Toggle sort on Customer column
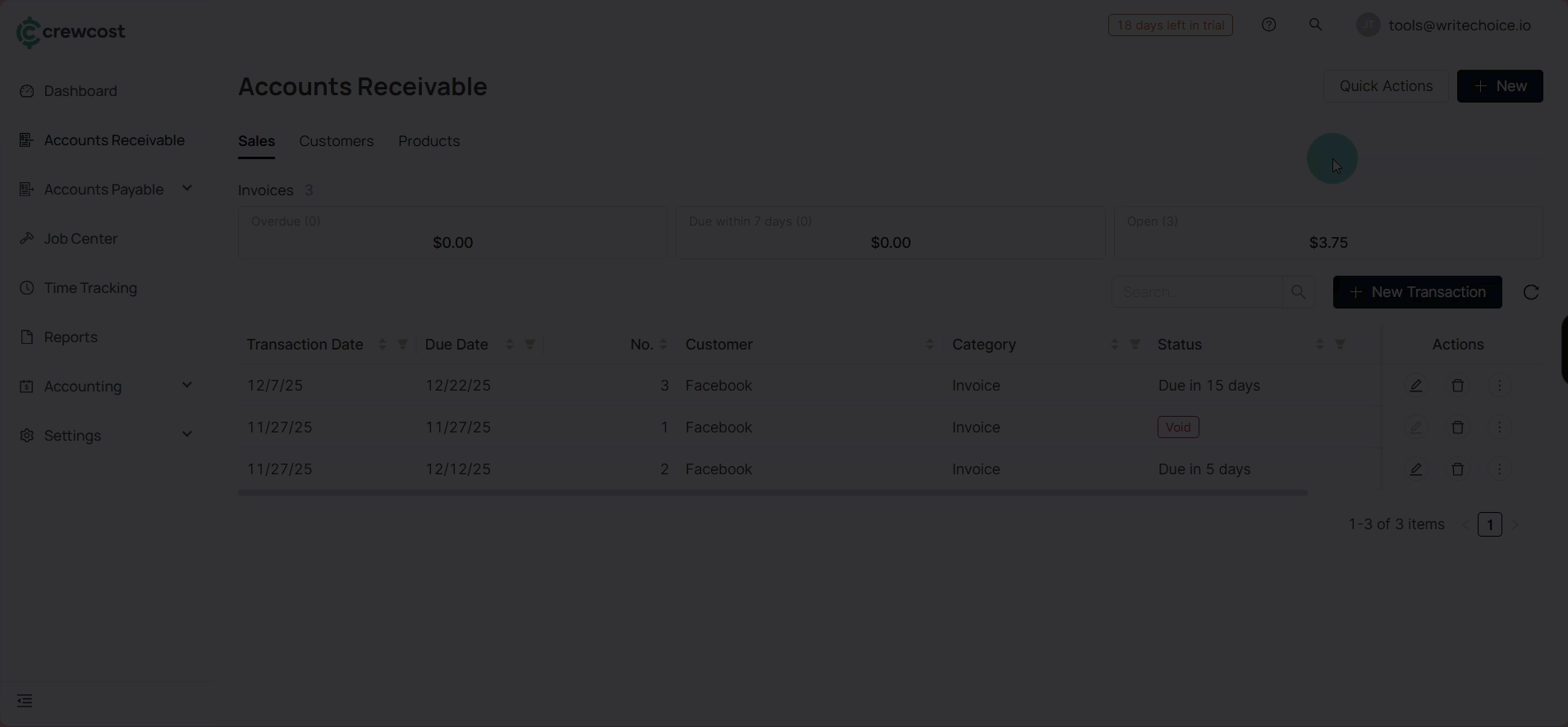 929,345
